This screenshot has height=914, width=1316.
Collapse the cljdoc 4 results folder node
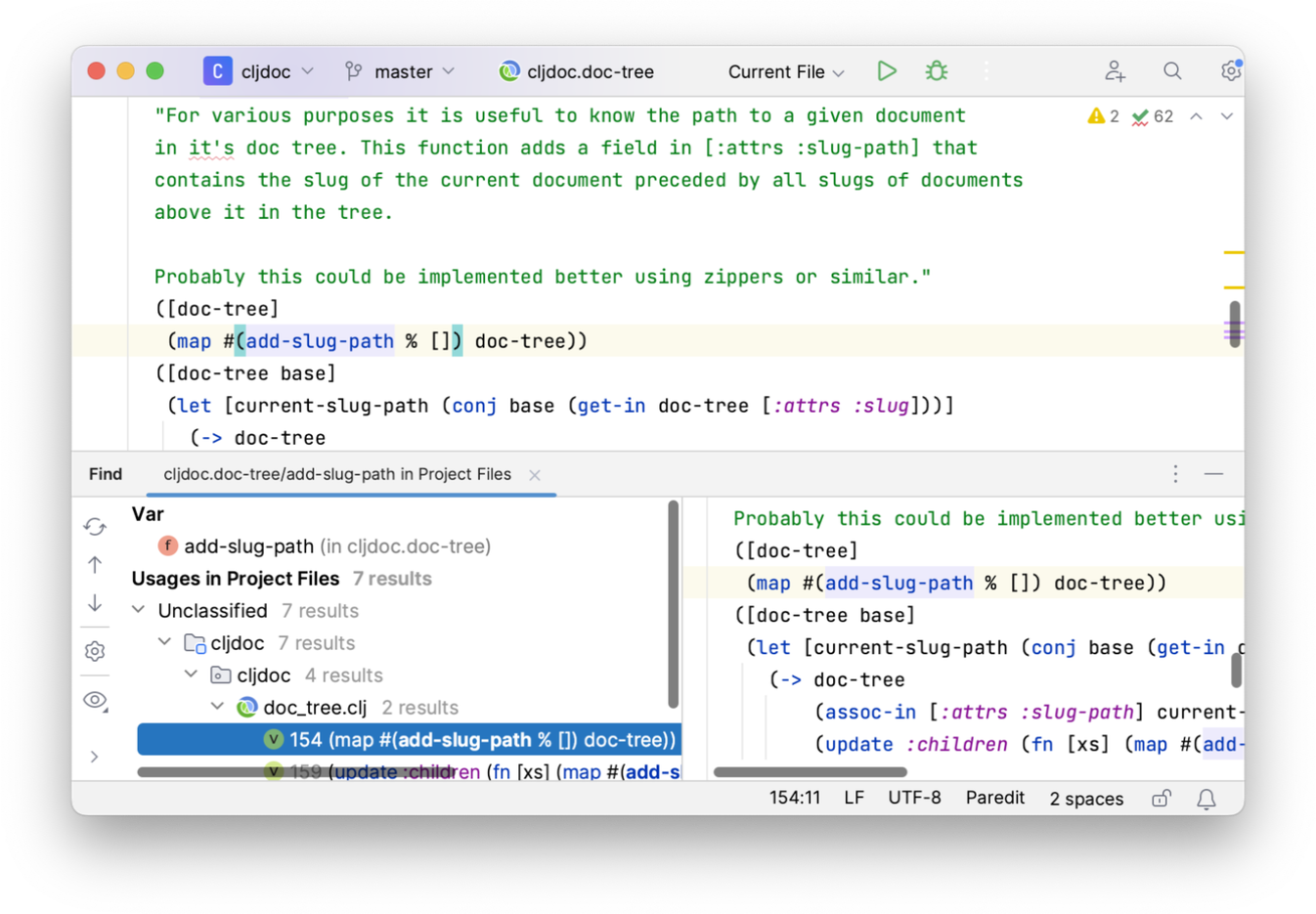(192, 675)
